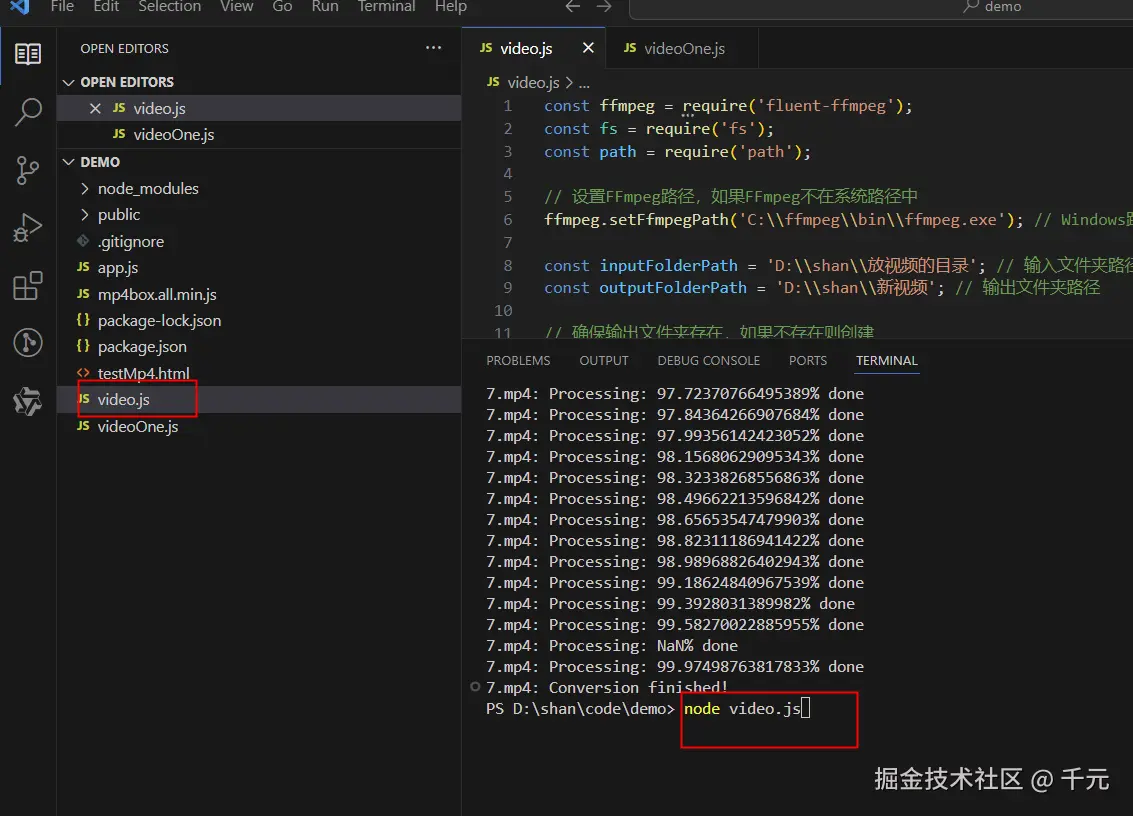Screen dimensions: 1133x816
Task: Select the TERMINAL panel tab
Action: tap(887, 361)
